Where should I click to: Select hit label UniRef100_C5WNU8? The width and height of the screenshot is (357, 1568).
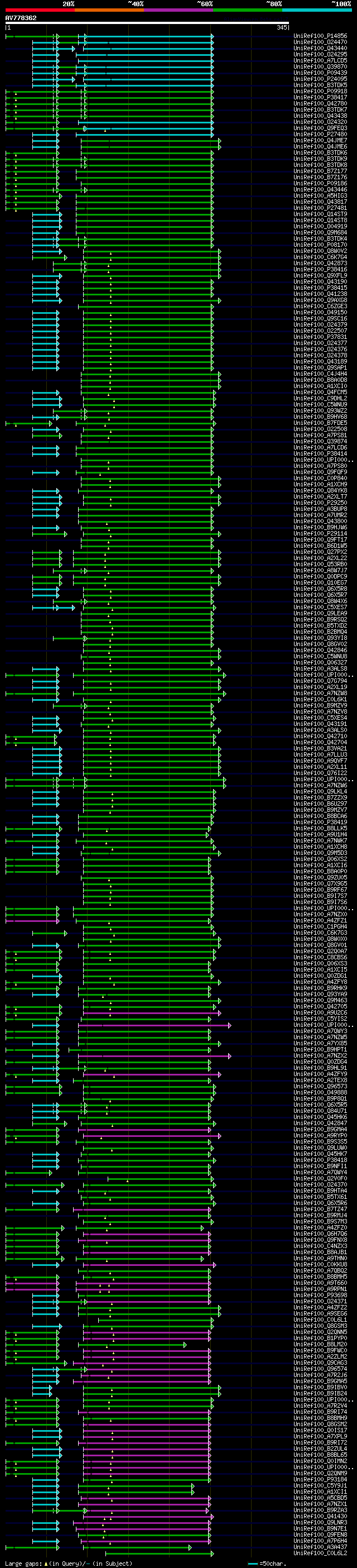pyautogui.click(x=321, y=656)
